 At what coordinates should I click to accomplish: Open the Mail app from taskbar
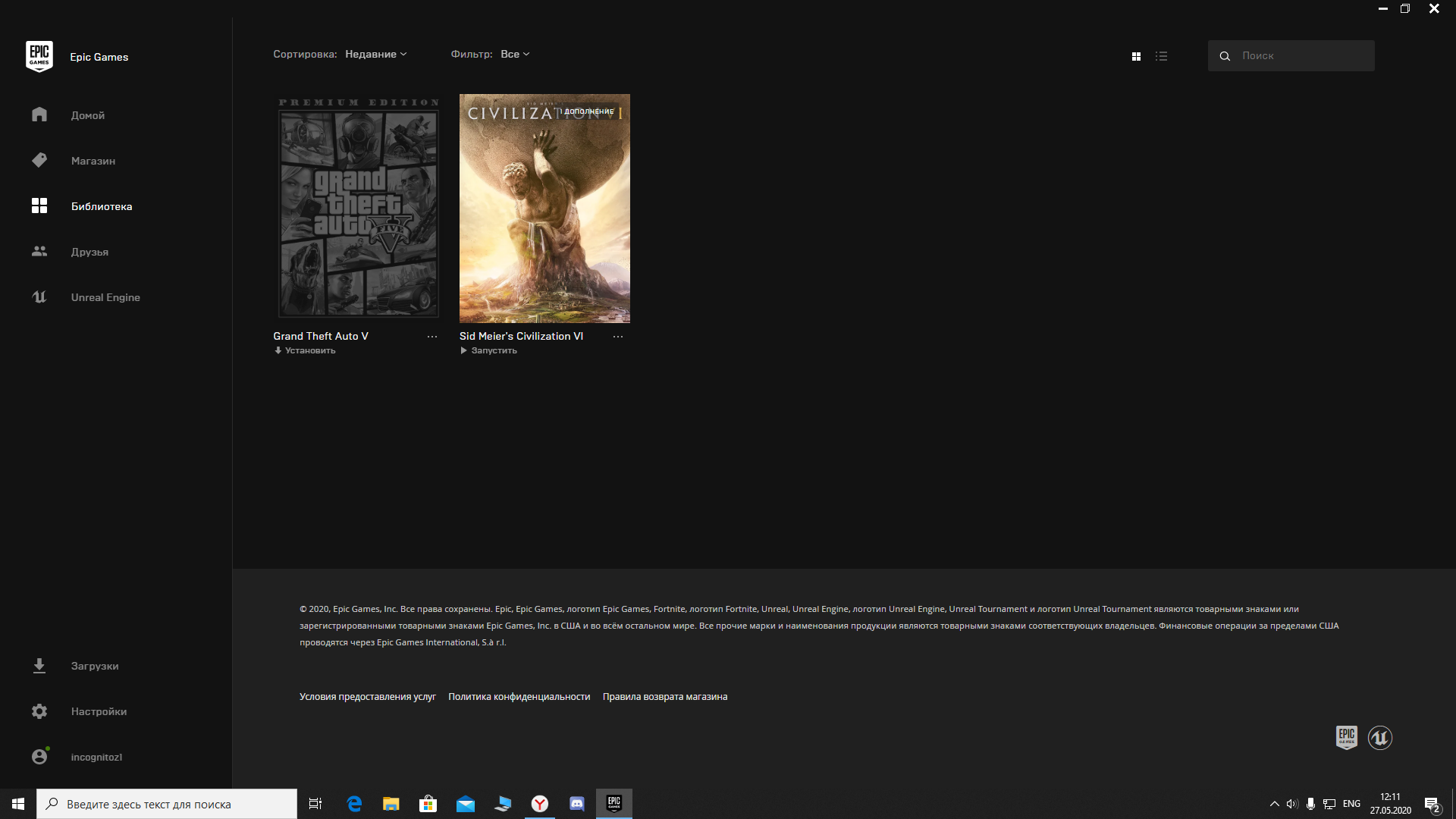[466, 804]
